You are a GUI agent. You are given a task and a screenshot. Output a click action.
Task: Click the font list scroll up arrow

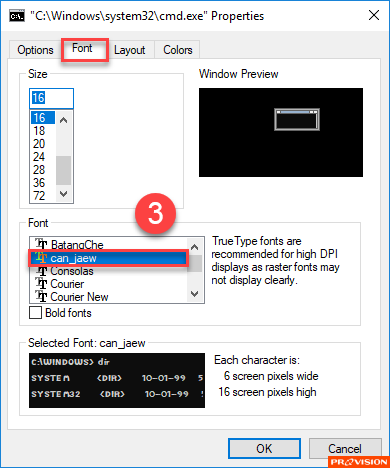point(195,247)
